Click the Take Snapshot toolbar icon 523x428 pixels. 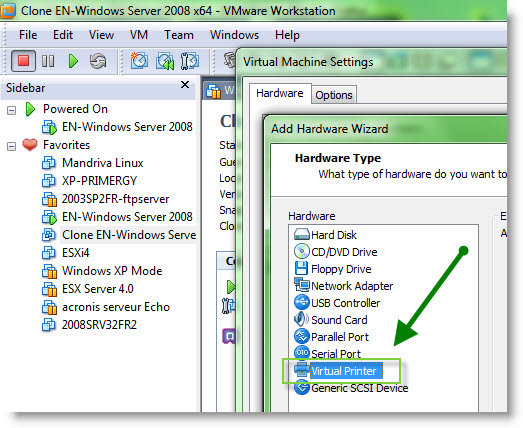coord(139,61)
